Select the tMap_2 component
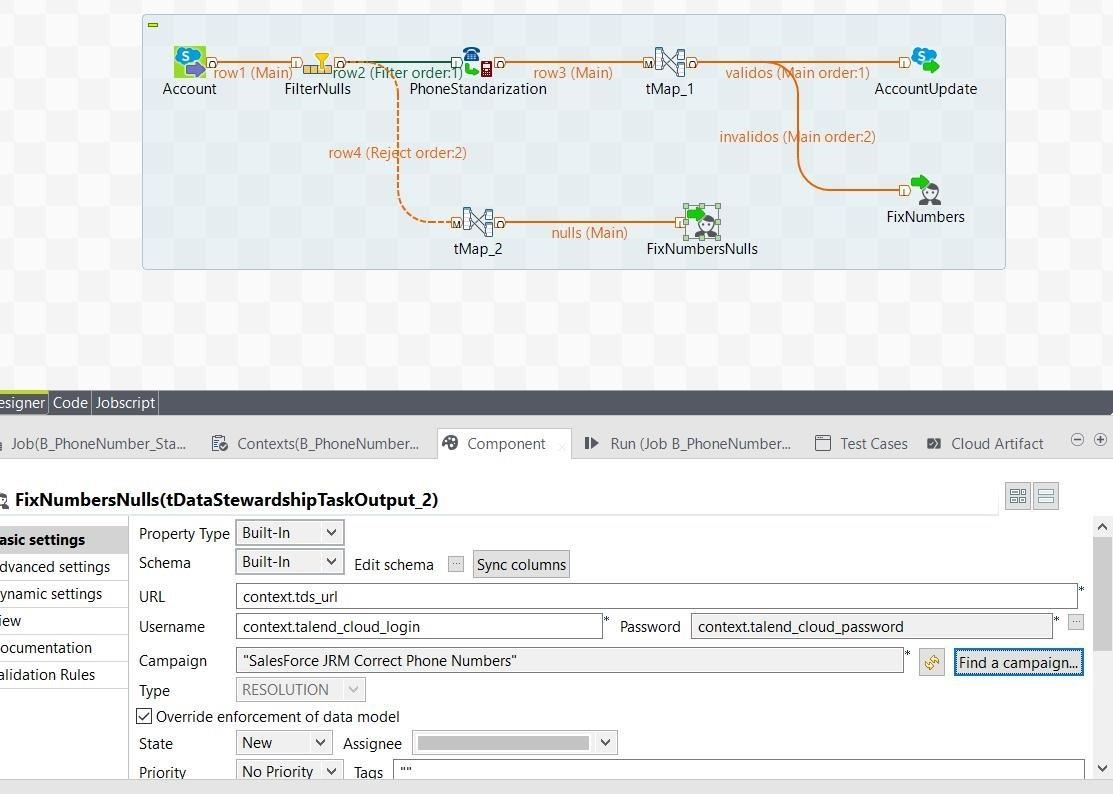Image resolution: width=1113 pixels, height=794 pixels. [x=477, y=222]
